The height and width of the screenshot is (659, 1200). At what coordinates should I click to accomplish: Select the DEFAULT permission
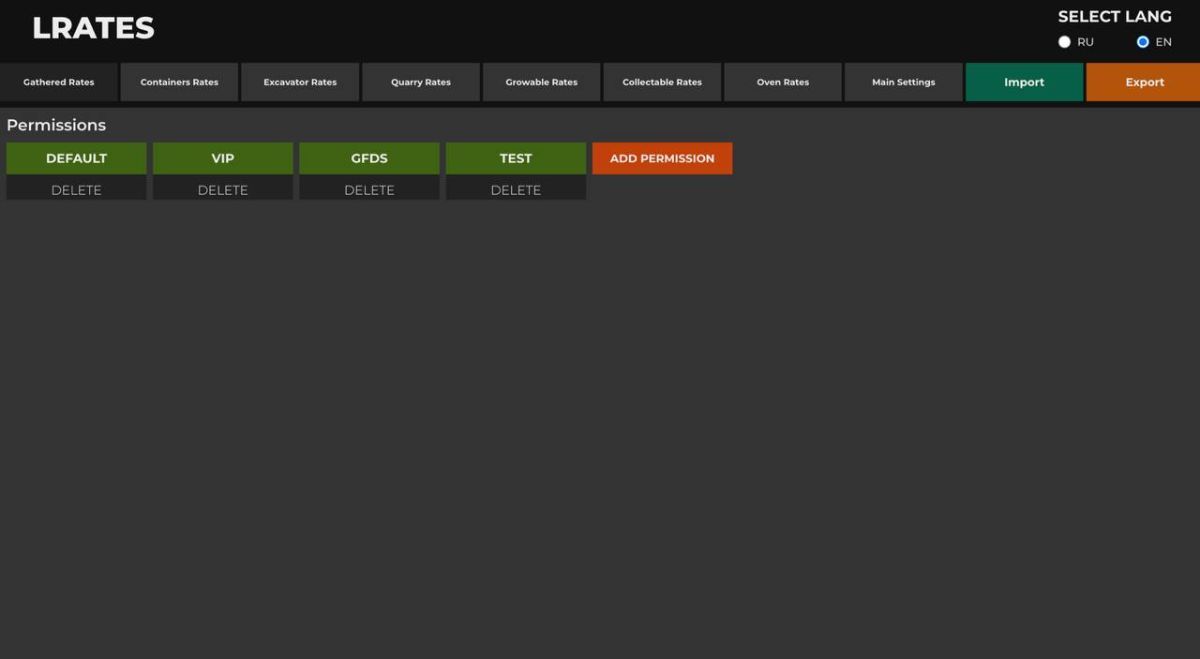[x=76, y=158]
